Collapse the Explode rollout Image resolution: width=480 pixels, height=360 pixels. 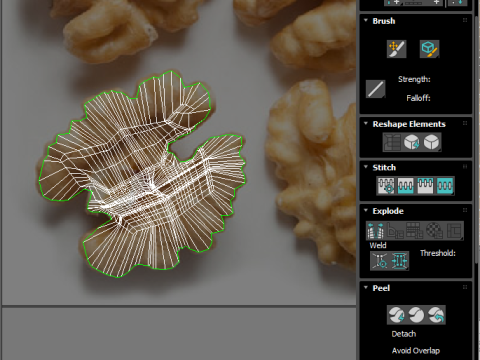(366, 211)
